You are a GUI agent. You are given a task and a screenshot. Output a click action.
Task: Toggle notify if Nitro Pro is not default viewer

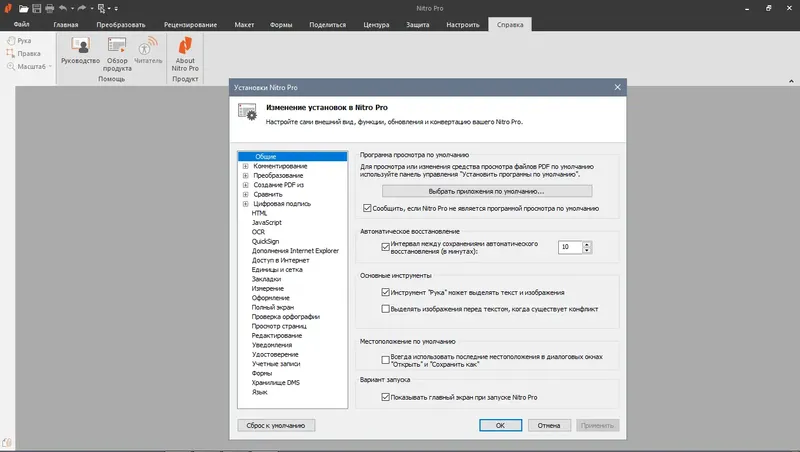tap(367, 208)
